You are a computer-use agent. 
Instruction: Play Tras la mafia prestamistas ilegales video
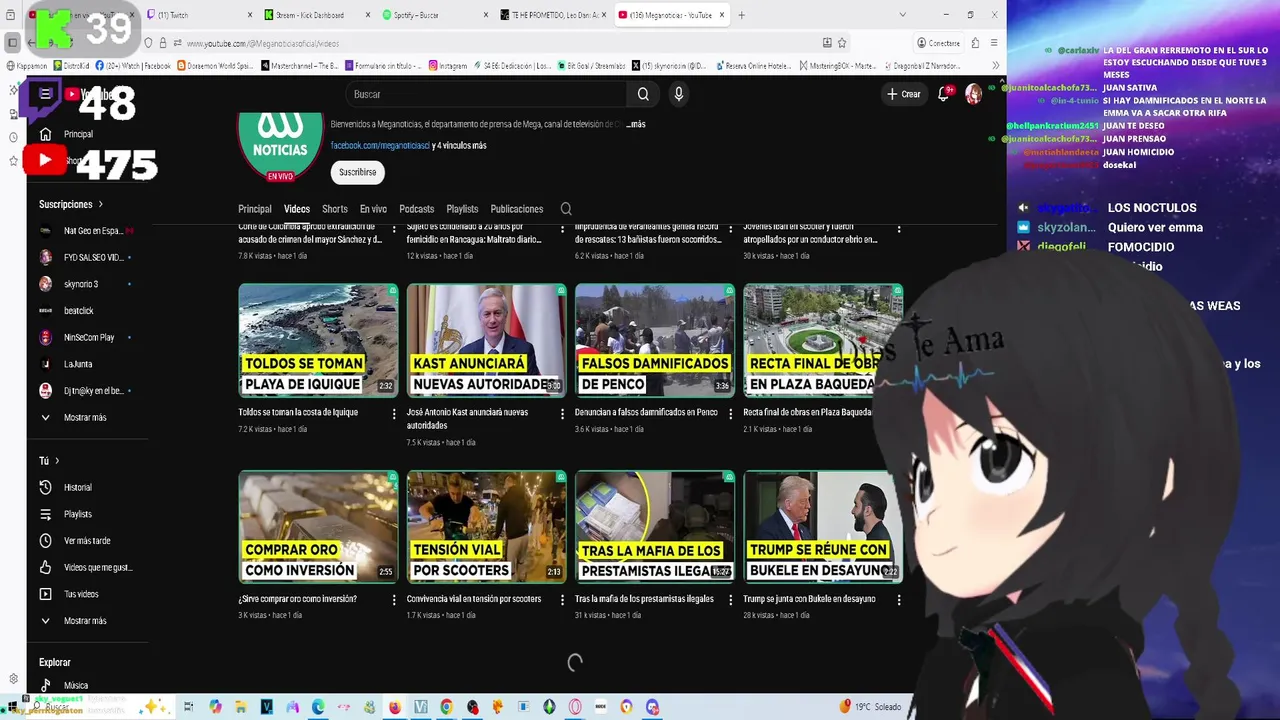655,527
